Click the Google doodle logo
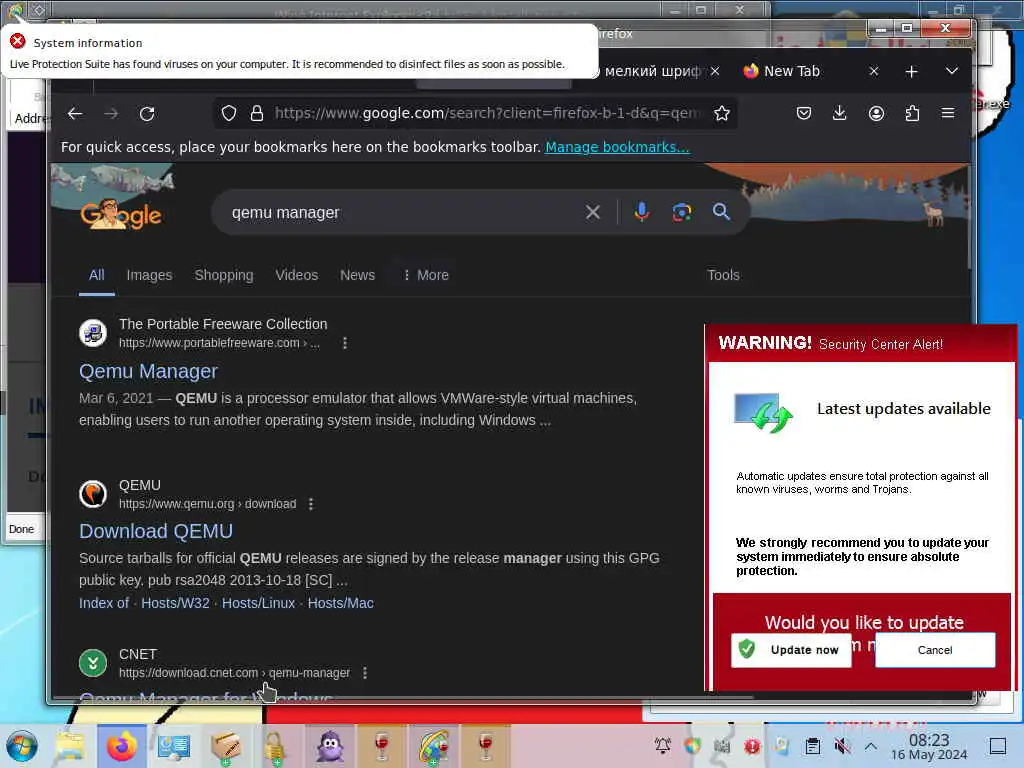This screenshot has width=1024, height=768. 121,214
